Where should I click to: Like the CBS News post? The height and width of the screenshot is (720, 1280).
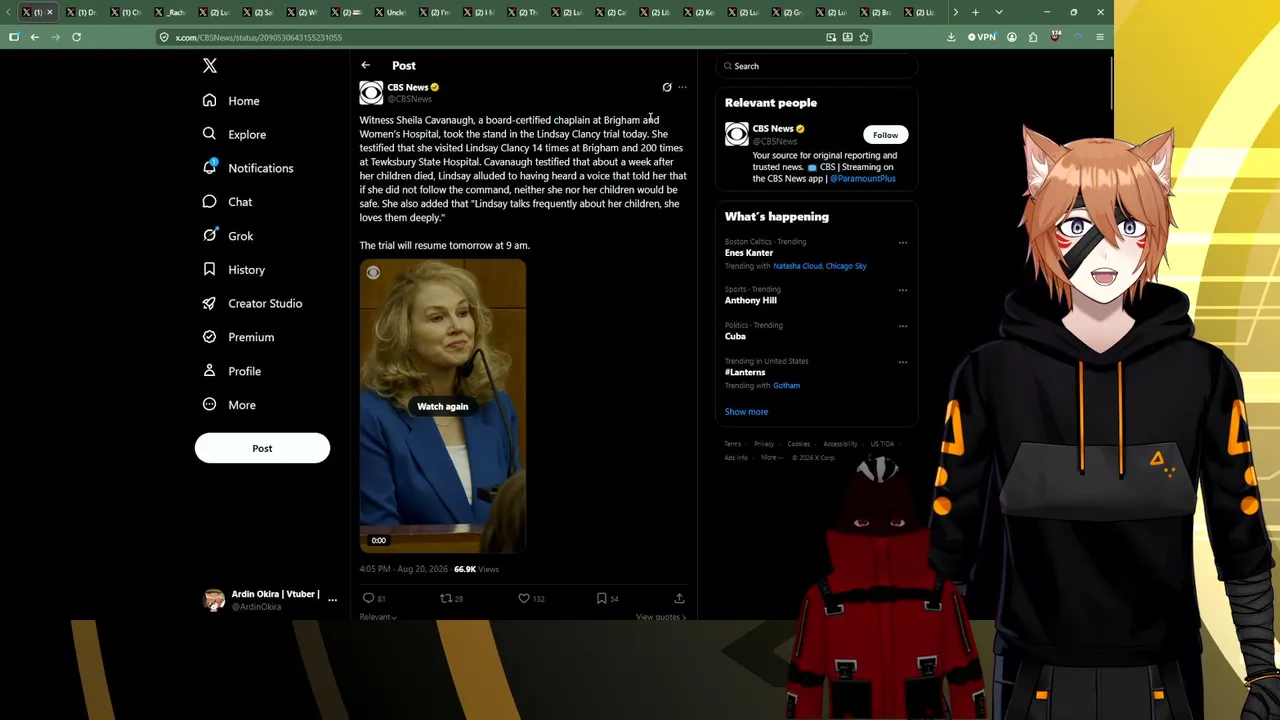click(531, 598)
